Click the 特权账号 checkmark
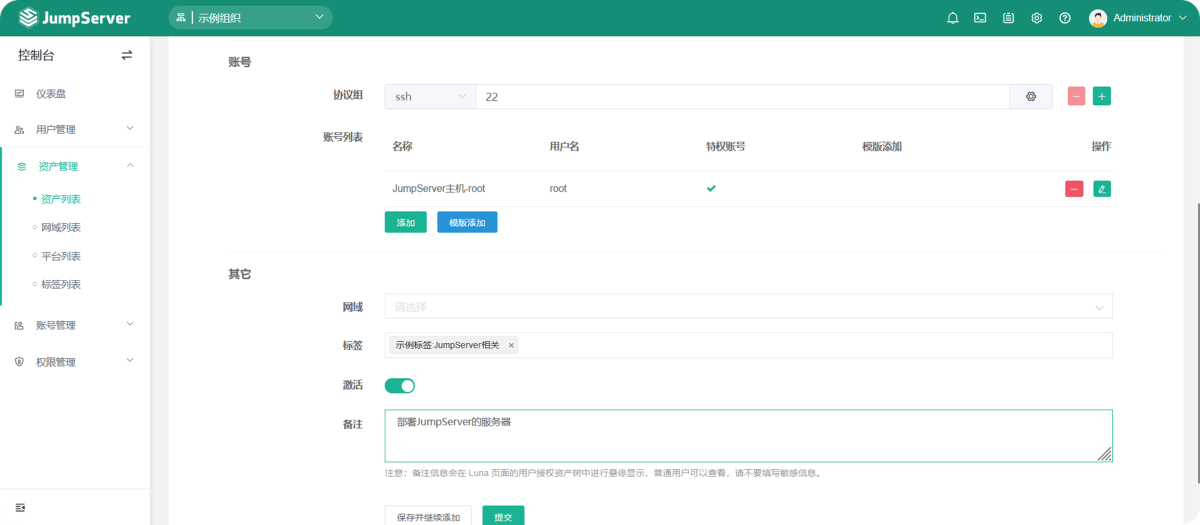 pyautogui.click(x=711, y=188)
